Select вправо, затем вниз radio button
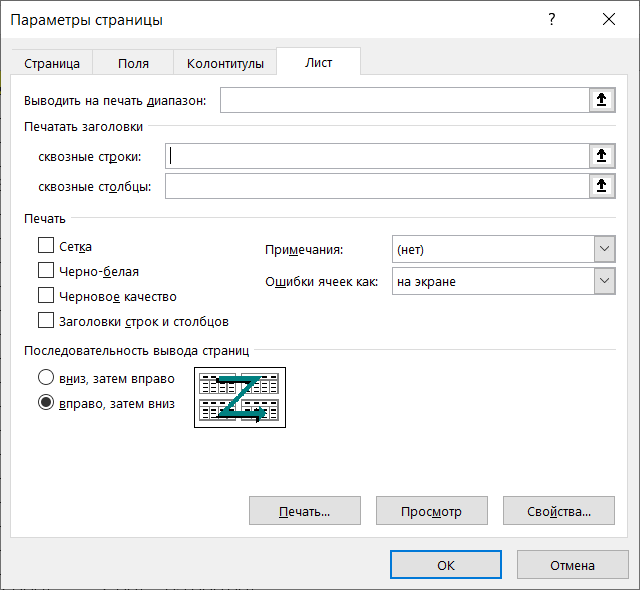 coord(46,402)
